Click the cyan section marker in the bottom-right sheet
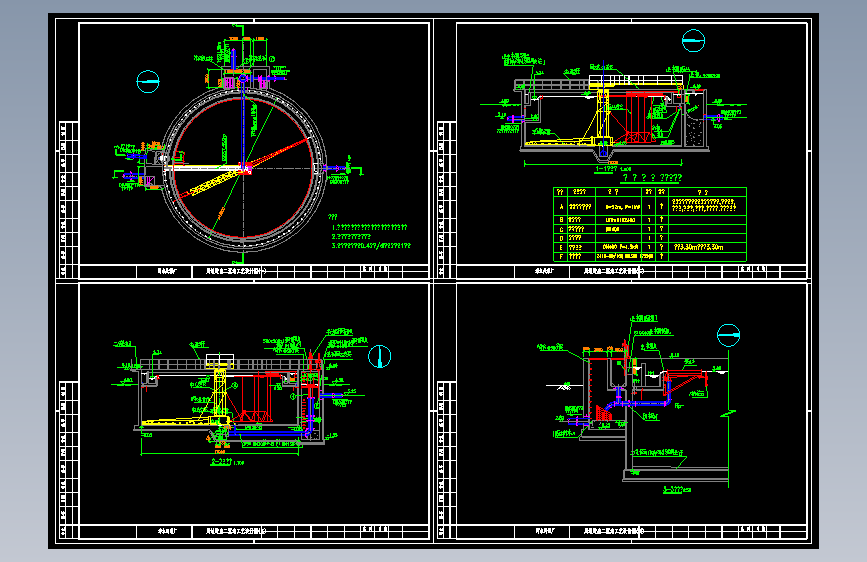This screenshot has height=562, width=867. 728,335
